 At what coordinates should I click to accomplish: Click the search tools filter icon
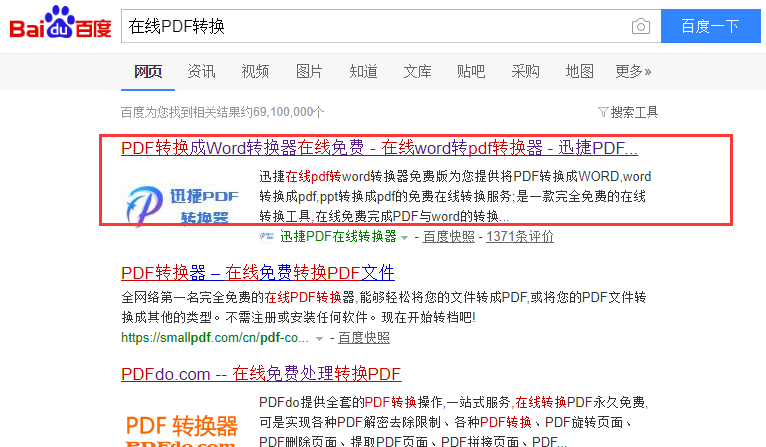(x=603, y=112)
